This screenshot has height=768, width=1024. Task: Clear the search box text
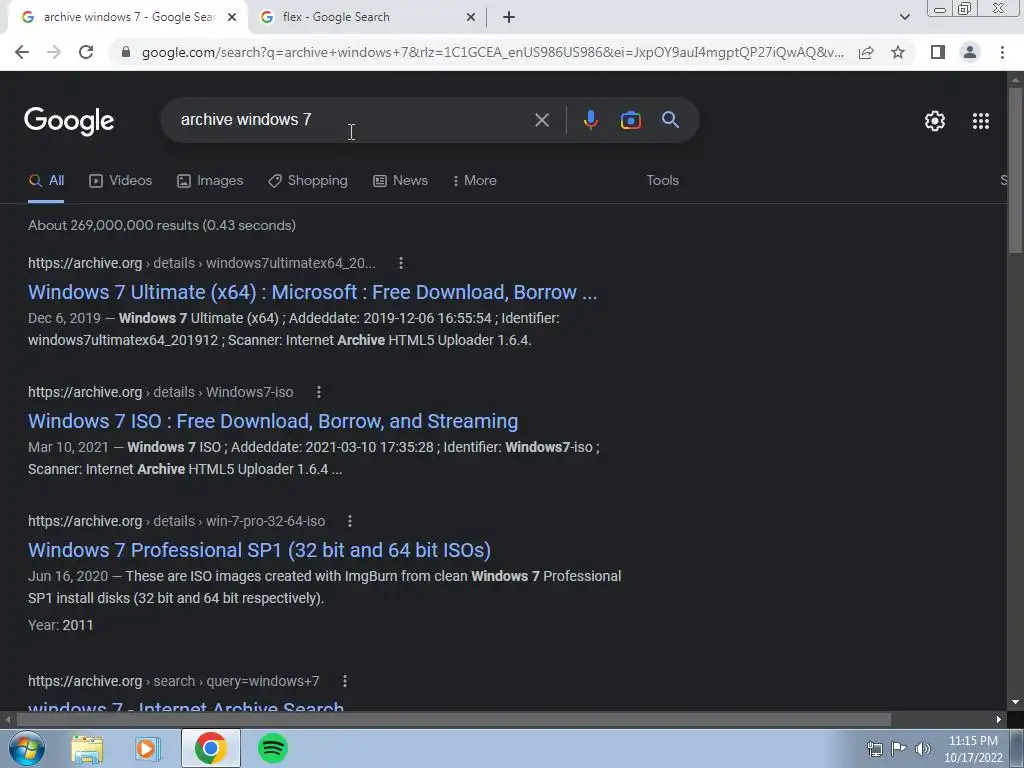541,120
